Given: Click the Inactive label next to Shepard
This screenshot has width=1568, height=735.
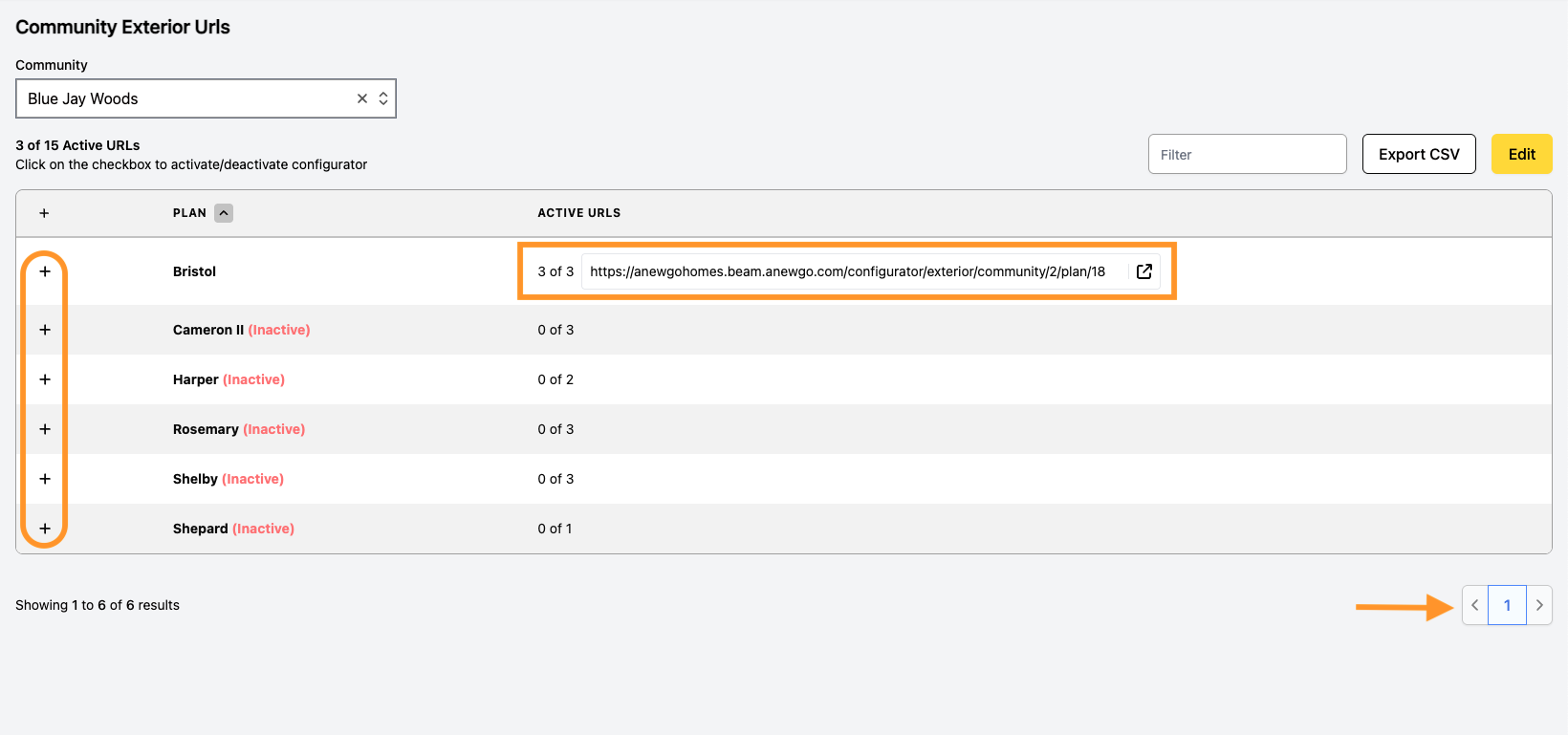Looking at the screenshot, I should (x=263, y=529).
